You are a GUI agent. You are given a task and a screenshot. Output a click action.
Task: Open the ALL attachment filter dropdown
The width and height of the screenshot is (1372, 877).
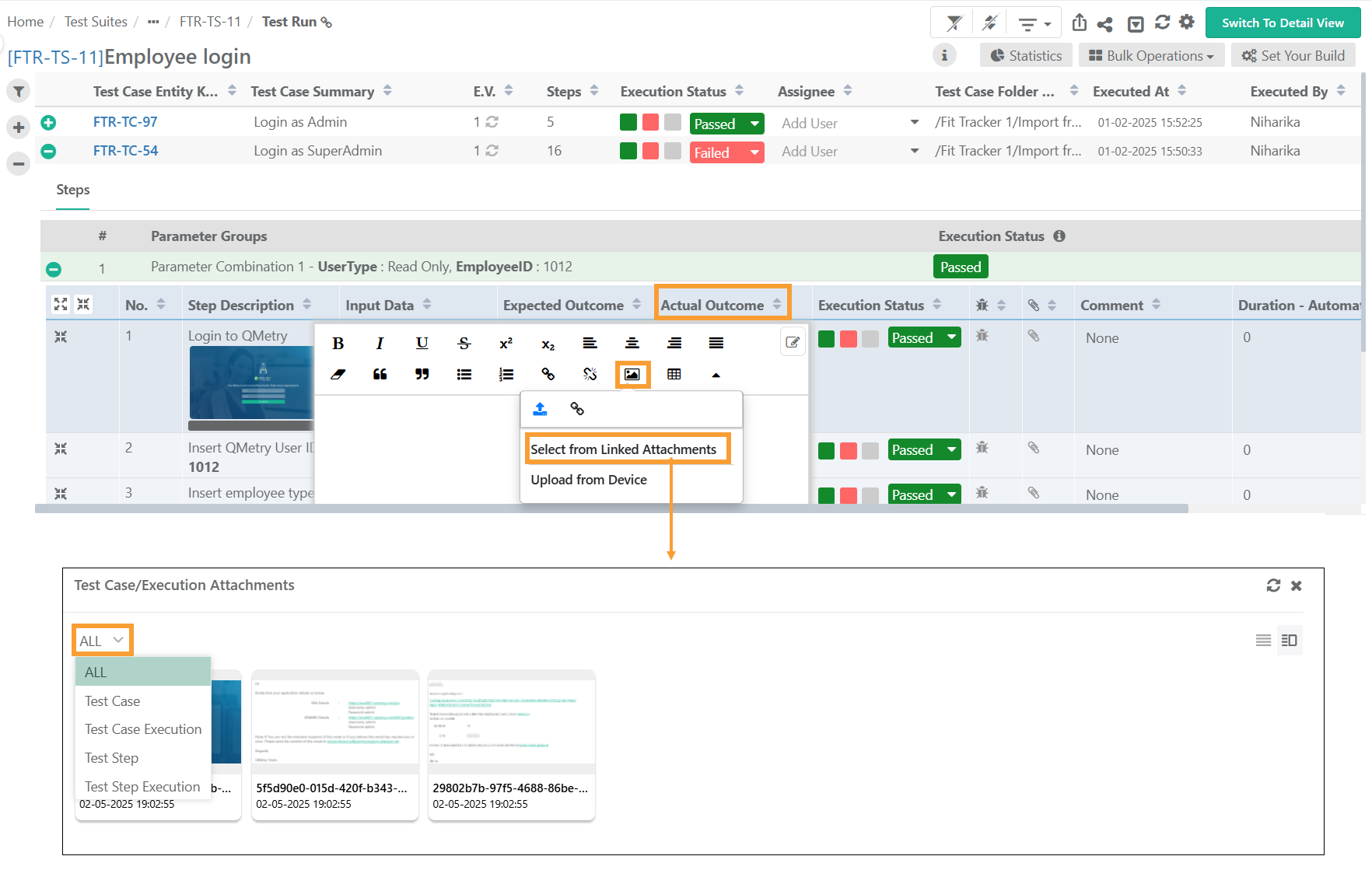click(x=102, y=641)
